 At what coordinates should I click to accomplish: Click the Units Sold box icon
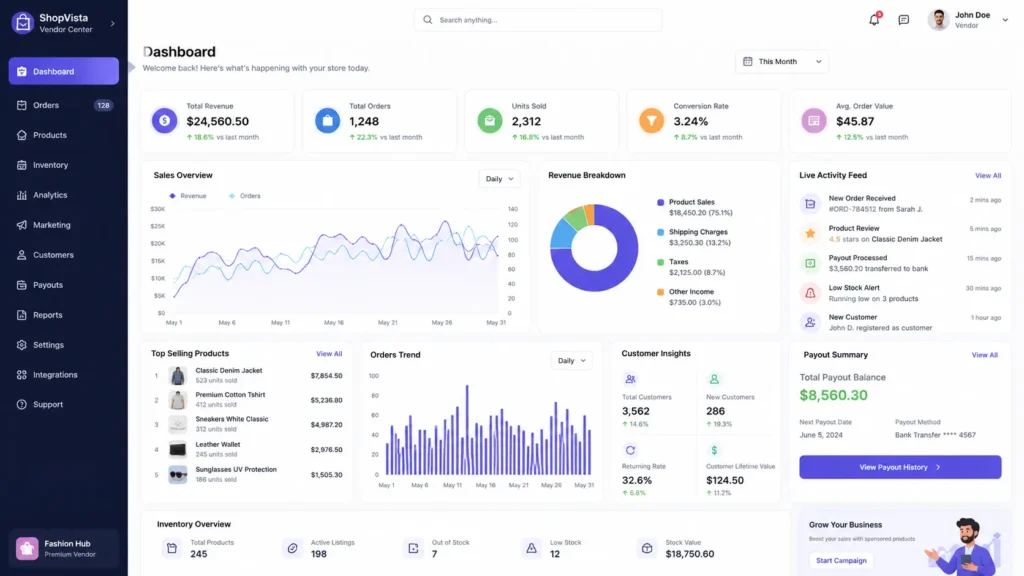pos(490,121)
